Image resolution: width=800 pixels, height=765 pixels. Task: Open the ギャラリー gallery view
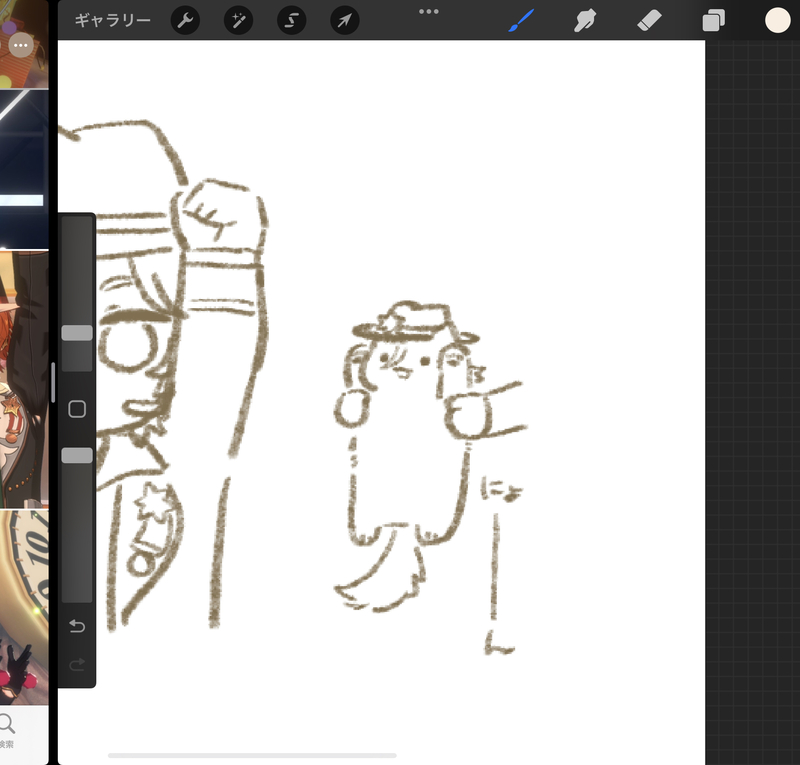(x=113, y=20)
